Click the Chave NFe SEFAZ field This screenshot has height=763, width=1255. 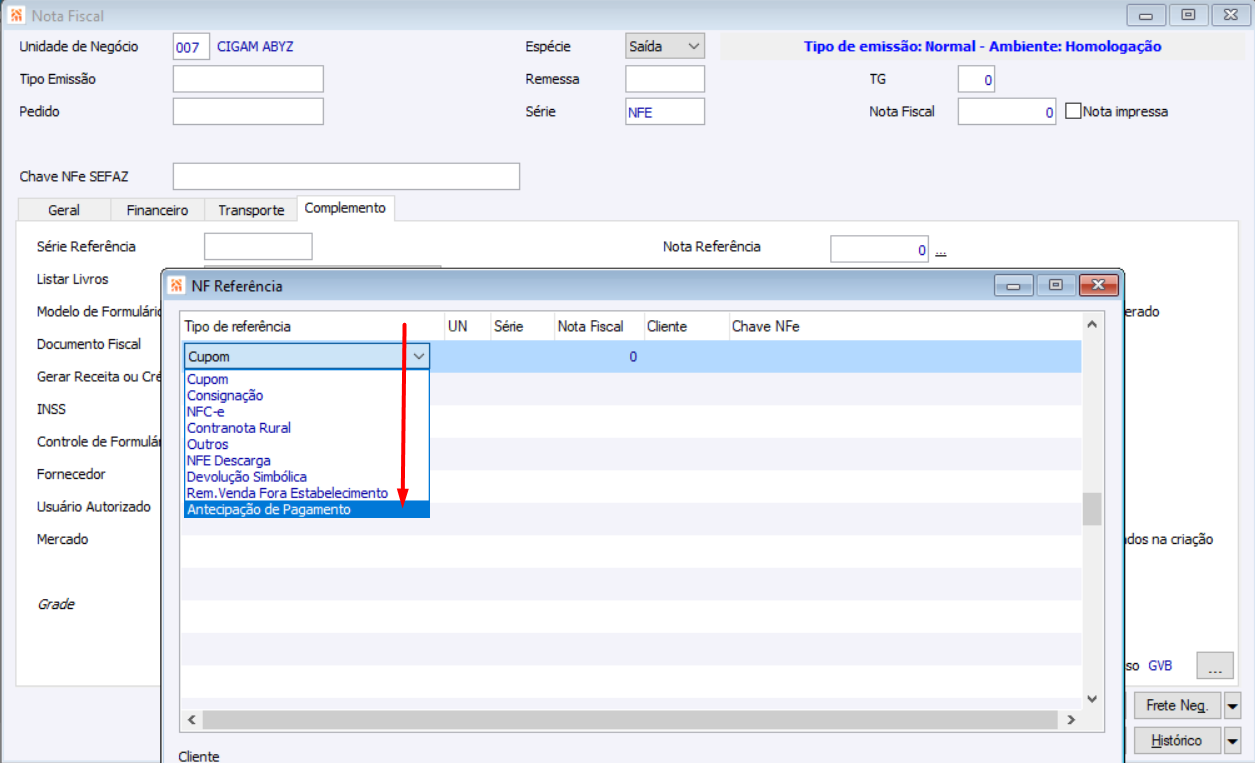pos(346,177)
